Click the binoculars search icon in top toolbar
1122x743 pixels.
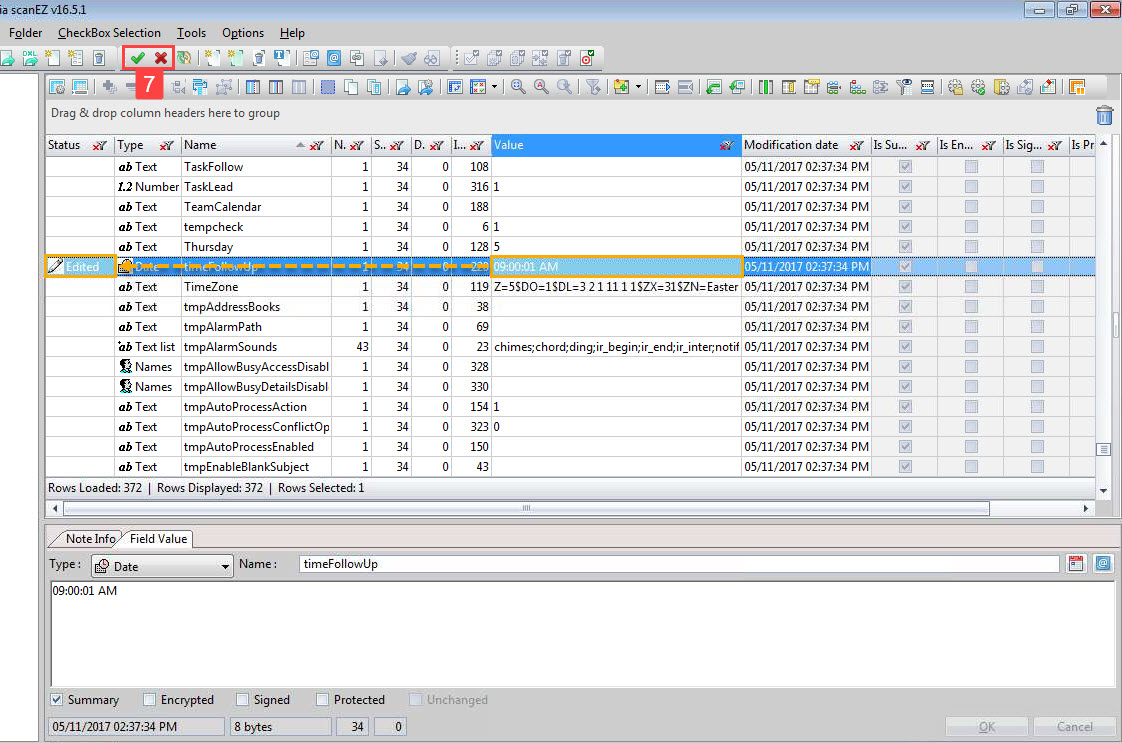432,58
